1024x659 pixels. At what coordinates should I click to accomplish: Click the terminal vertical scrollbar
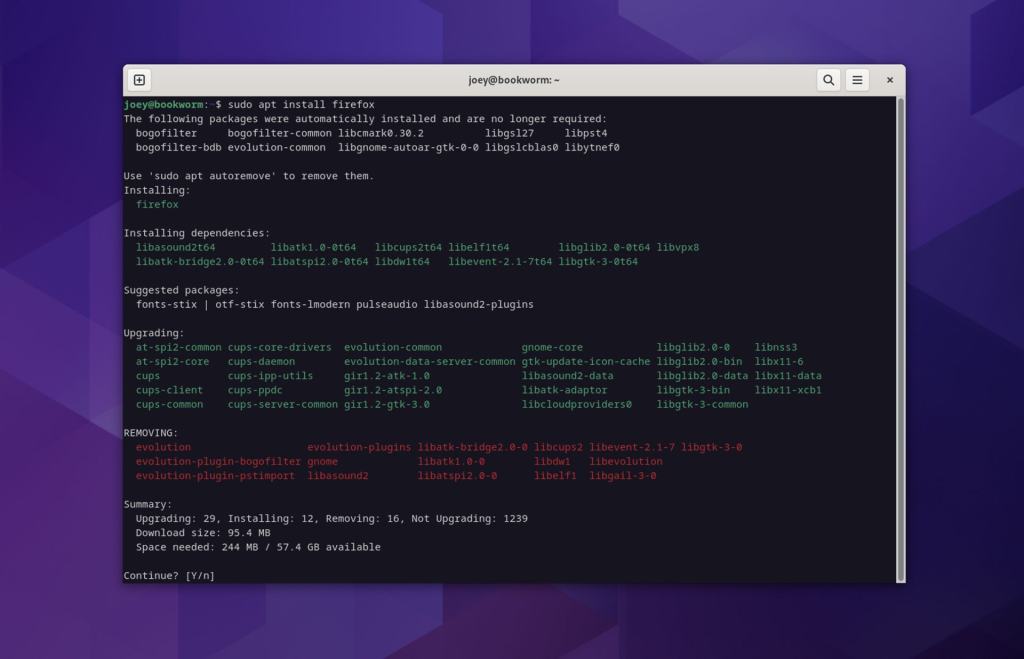(x=901, y=338)
